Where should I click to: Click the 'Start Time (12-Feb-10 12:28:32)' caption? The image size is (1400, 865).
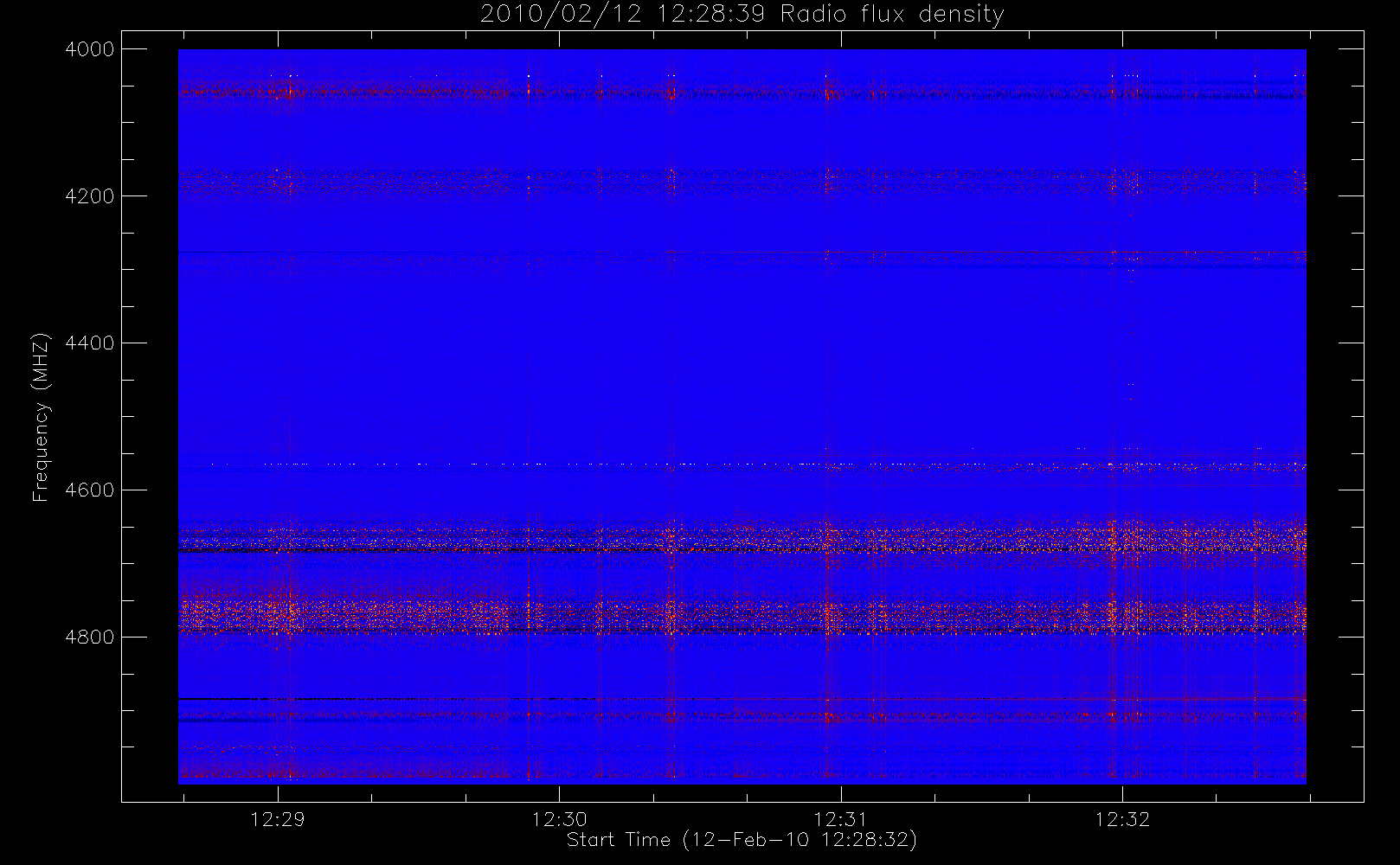742,840
